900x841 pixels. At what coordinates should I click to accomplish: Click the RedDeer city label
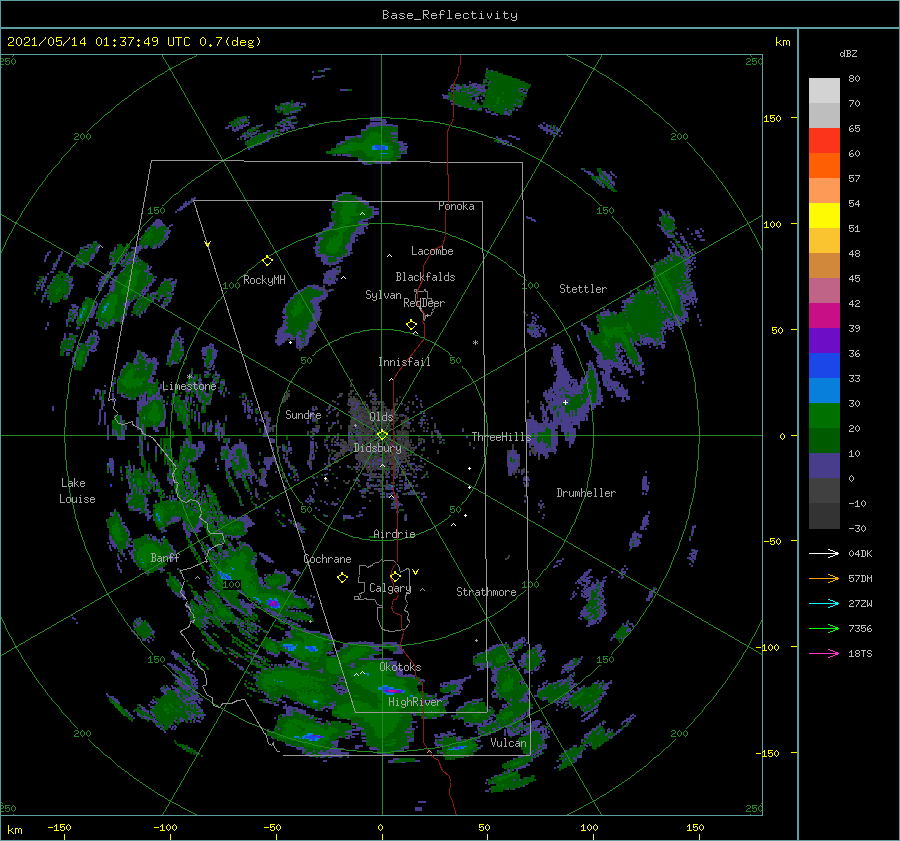[x=424, y=303]
